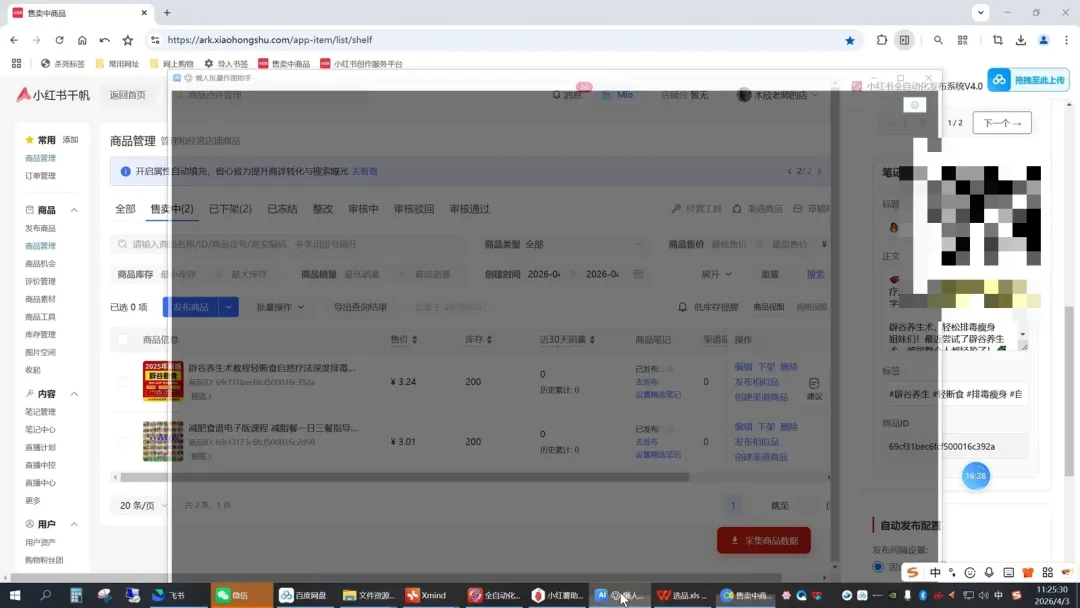Click the 商品ID input field in right panel
This screenshot has height=608, width=1080.
[x=955, y=446]
